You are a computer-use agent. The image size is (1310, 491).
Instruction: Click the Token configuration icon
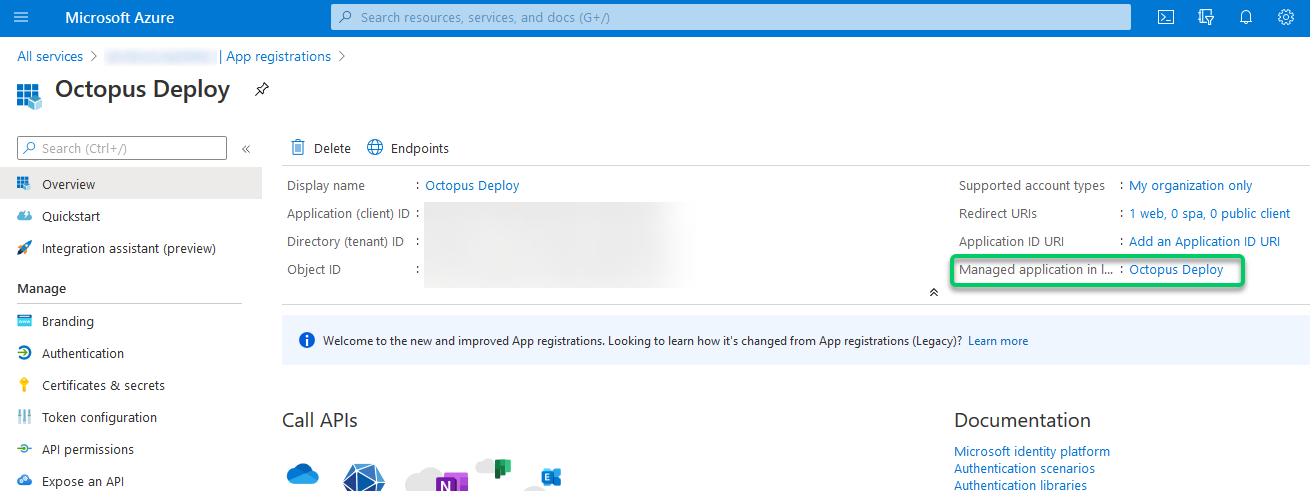tap(25, 417)
